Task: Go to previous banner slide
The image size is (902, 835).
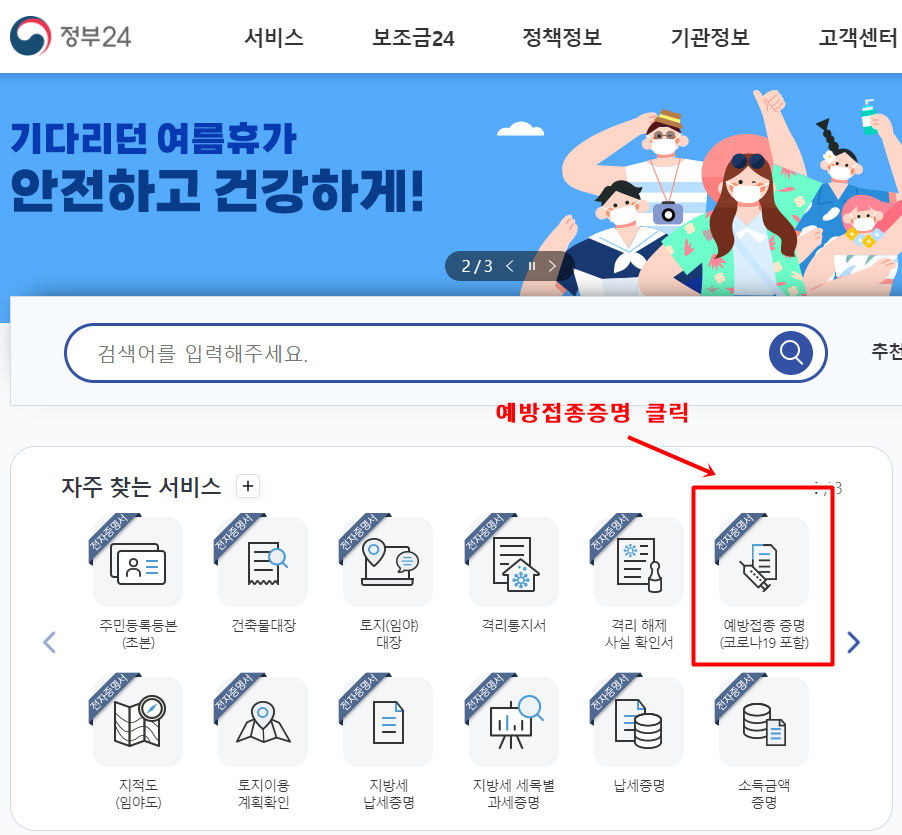Action: tap(510, 266)
